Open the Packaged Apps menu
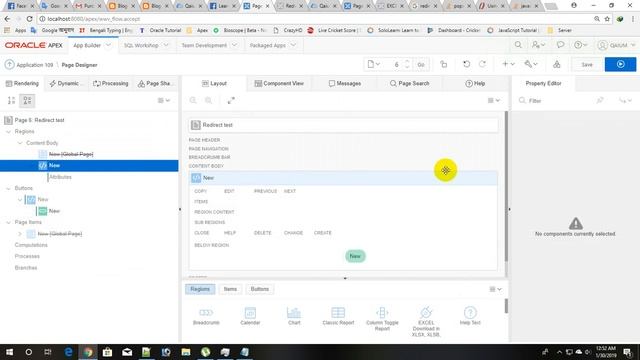This screenshot has height=360, width=640. pyautogui.click(x=272, y=45)
